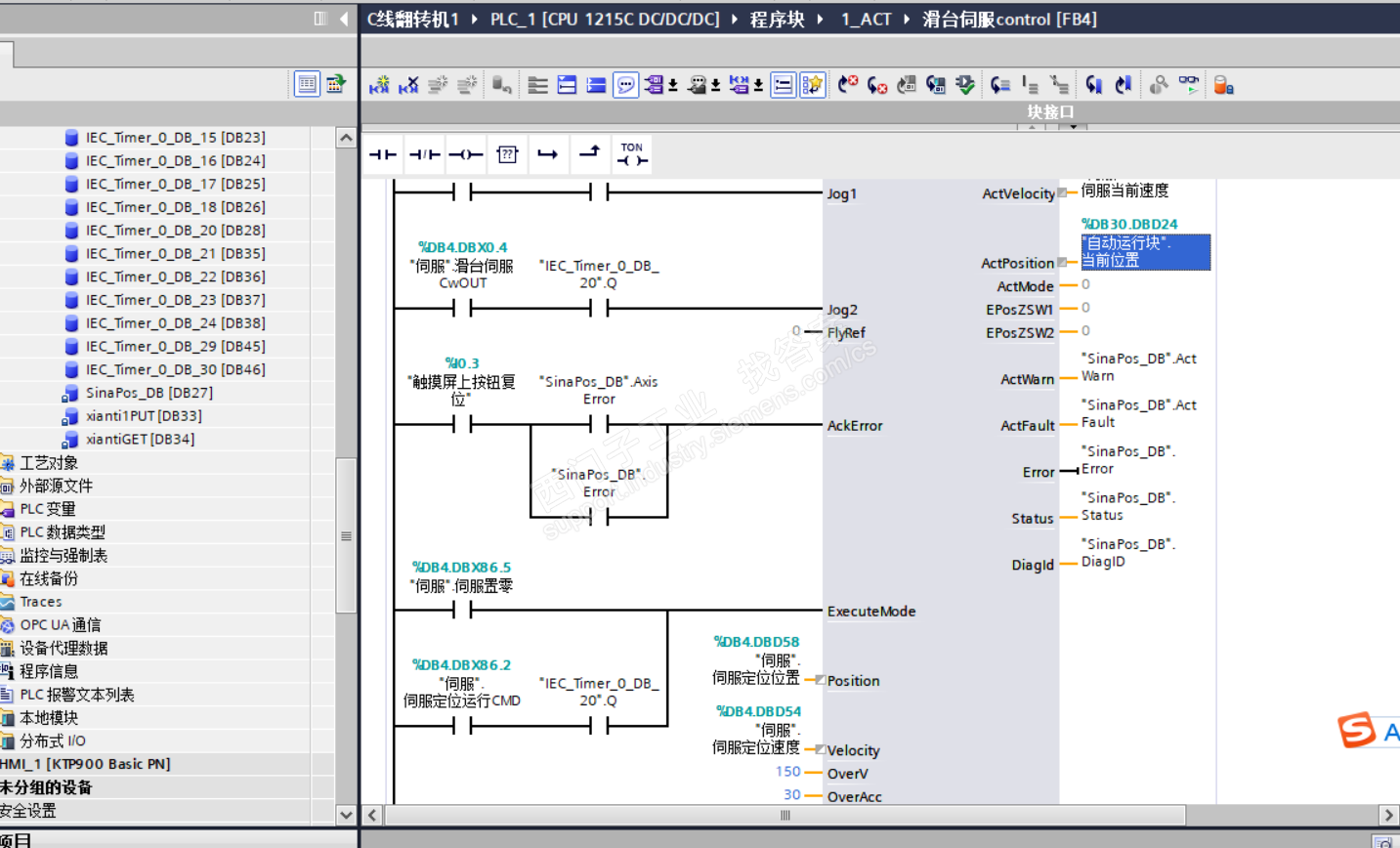Viewport: 1400px width, 848px height.
Task: Open the program blocks breadcrumb arrow after 程序块
Action: click(820, 20)
